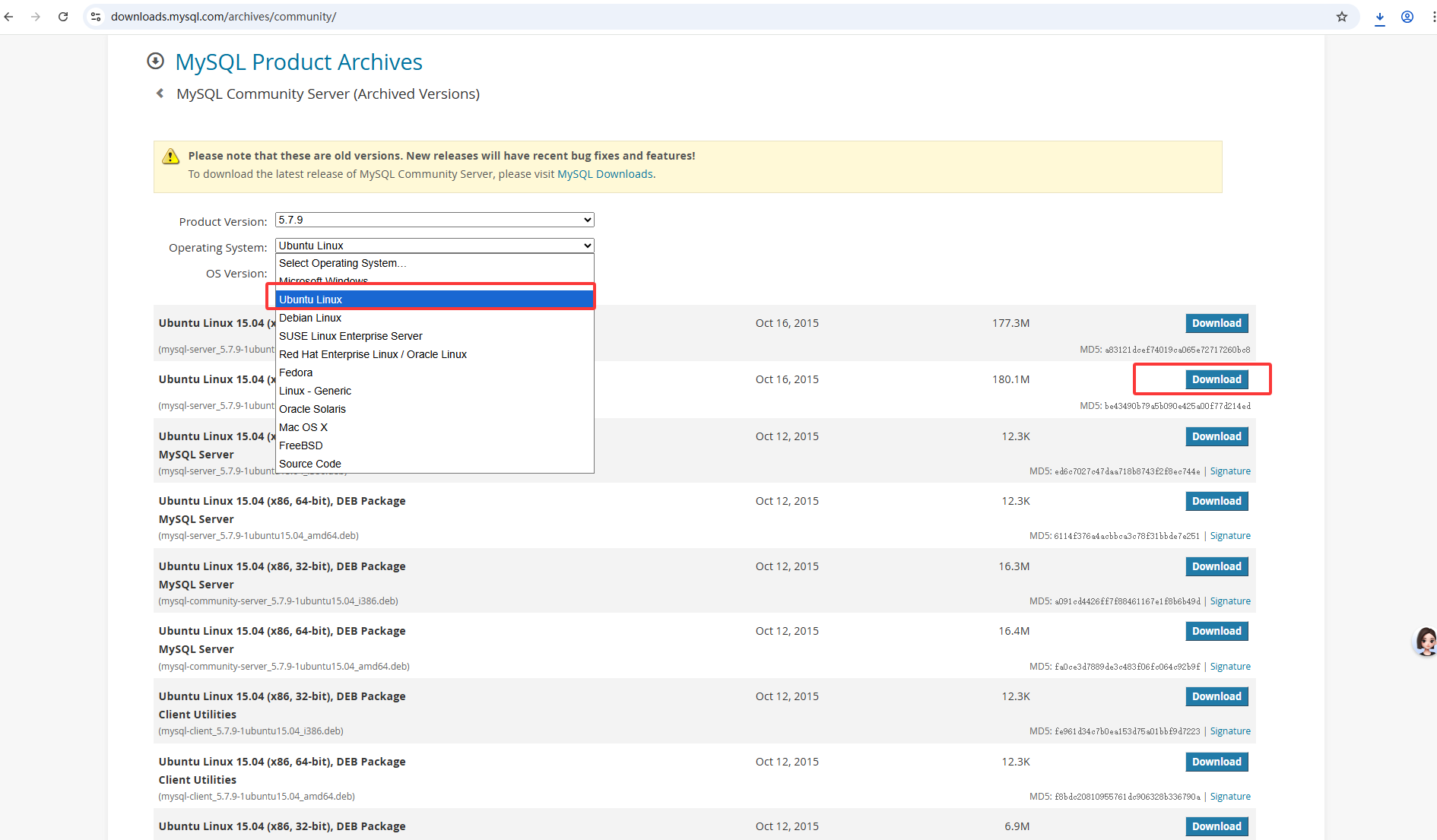Click 'MySQL Community Server (Archived Versions)' text
The image size is (1437, 840).
[328, 94]
